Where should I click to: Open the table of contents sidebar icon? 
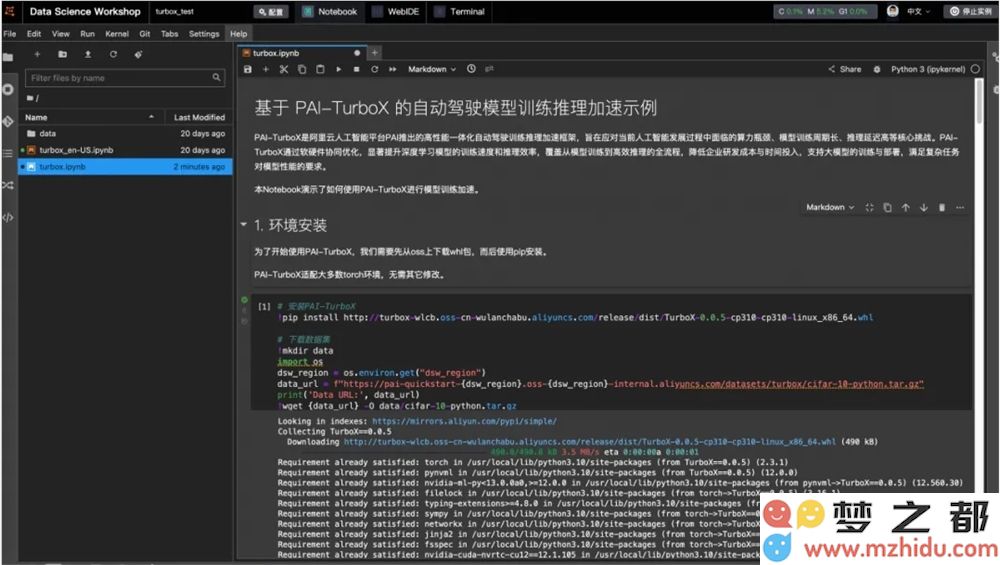8,153
